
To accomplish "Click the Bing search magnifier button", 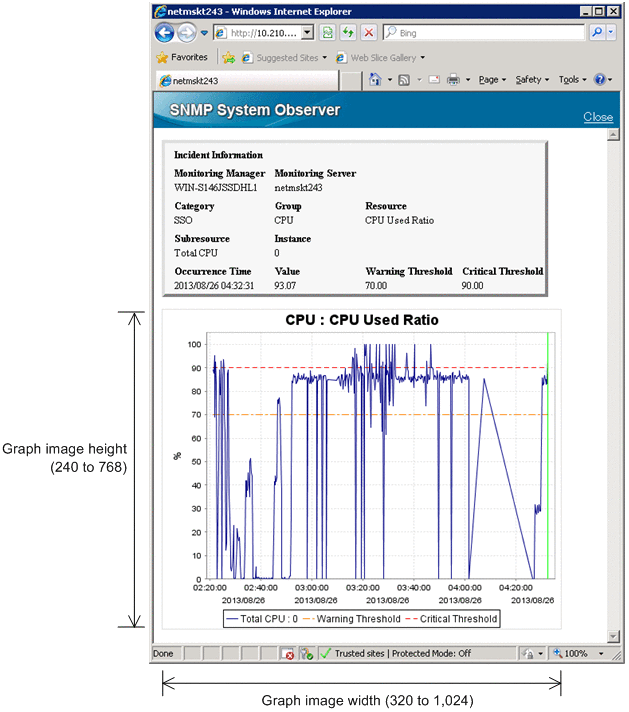I will pos(597,33).
